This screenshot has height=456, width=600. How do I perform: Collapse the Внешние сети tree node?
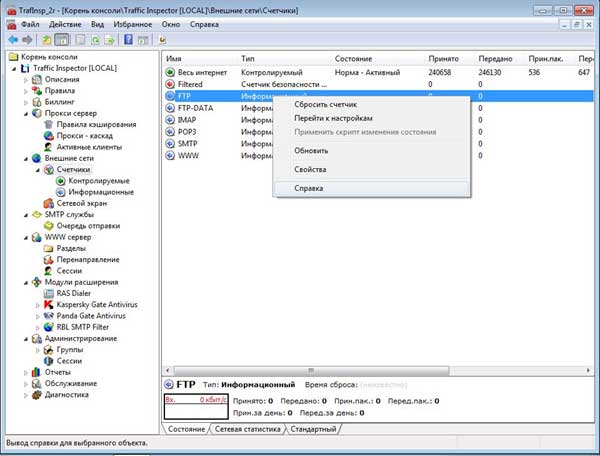(26, 159)
